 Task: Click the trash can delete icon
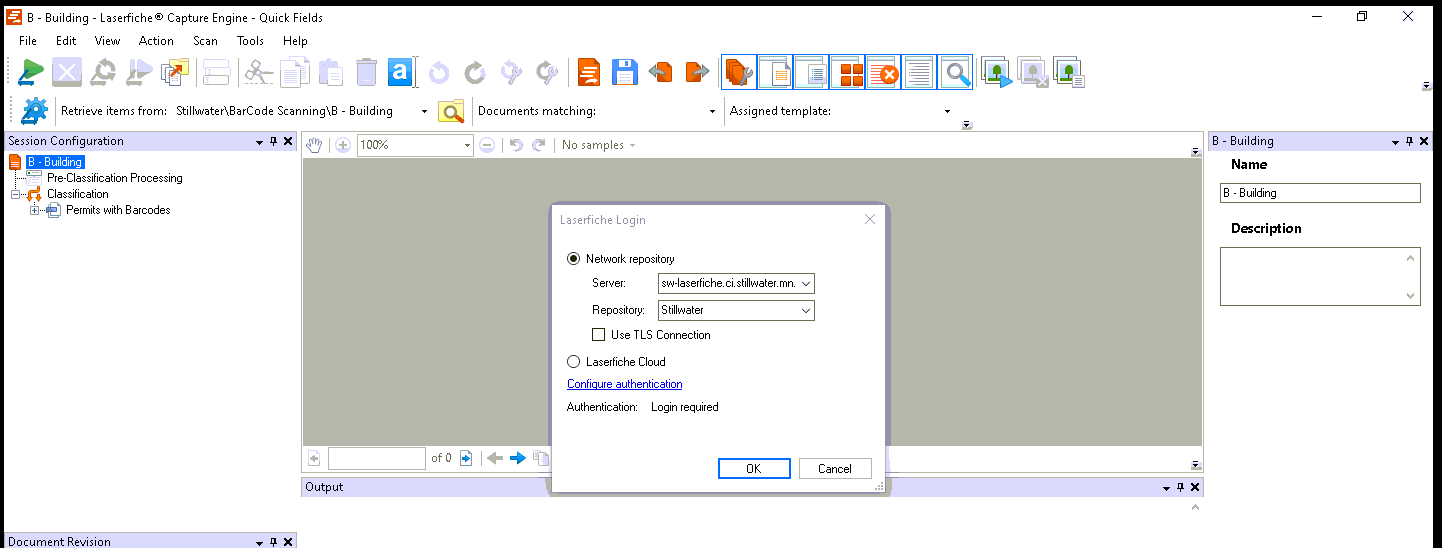[x=366, y=73]
